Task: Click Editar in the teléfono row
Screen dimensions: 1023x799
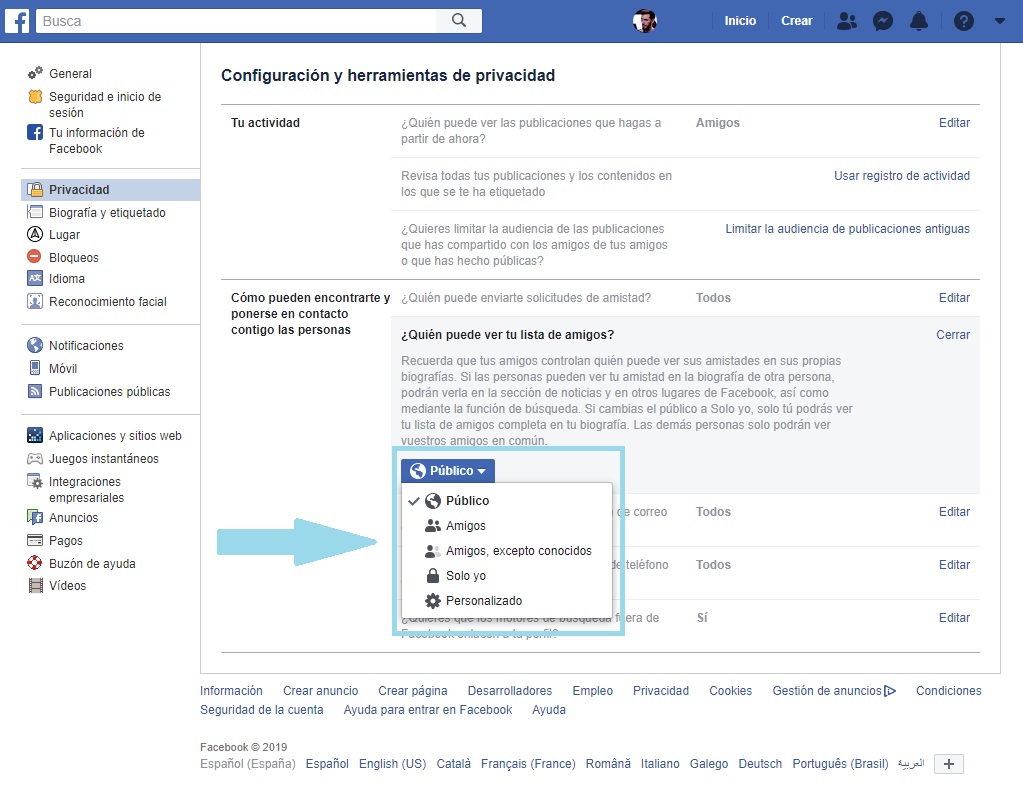Action: (954, 565)
